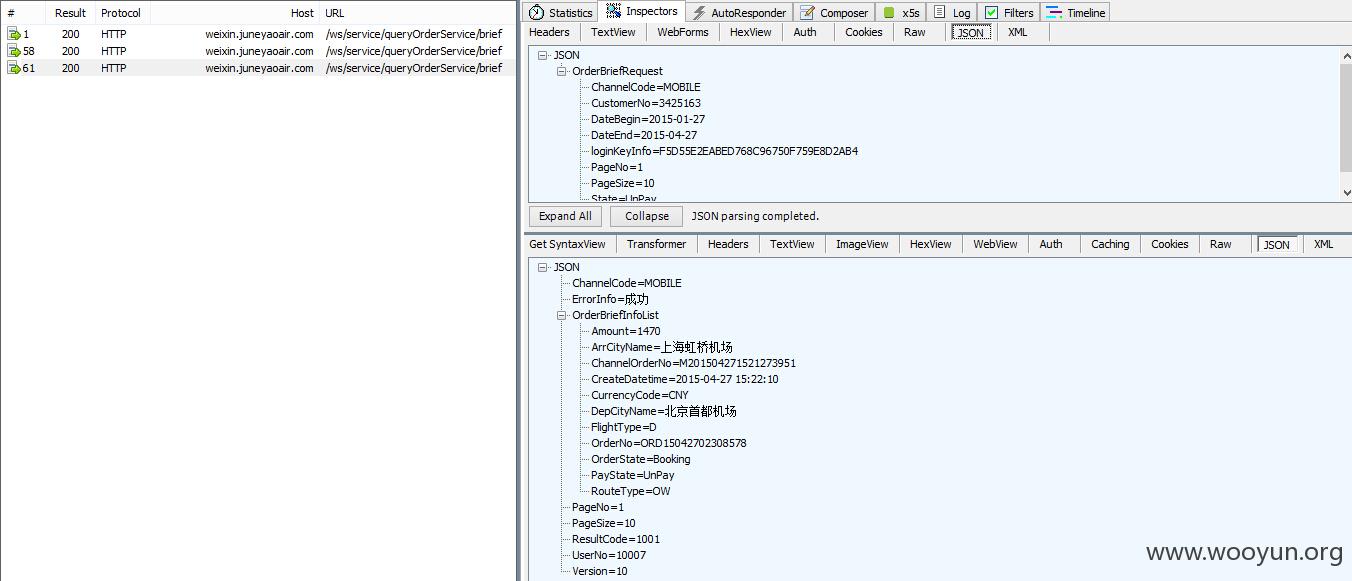Click the Timeline tab icon

tap(1054, 13)
